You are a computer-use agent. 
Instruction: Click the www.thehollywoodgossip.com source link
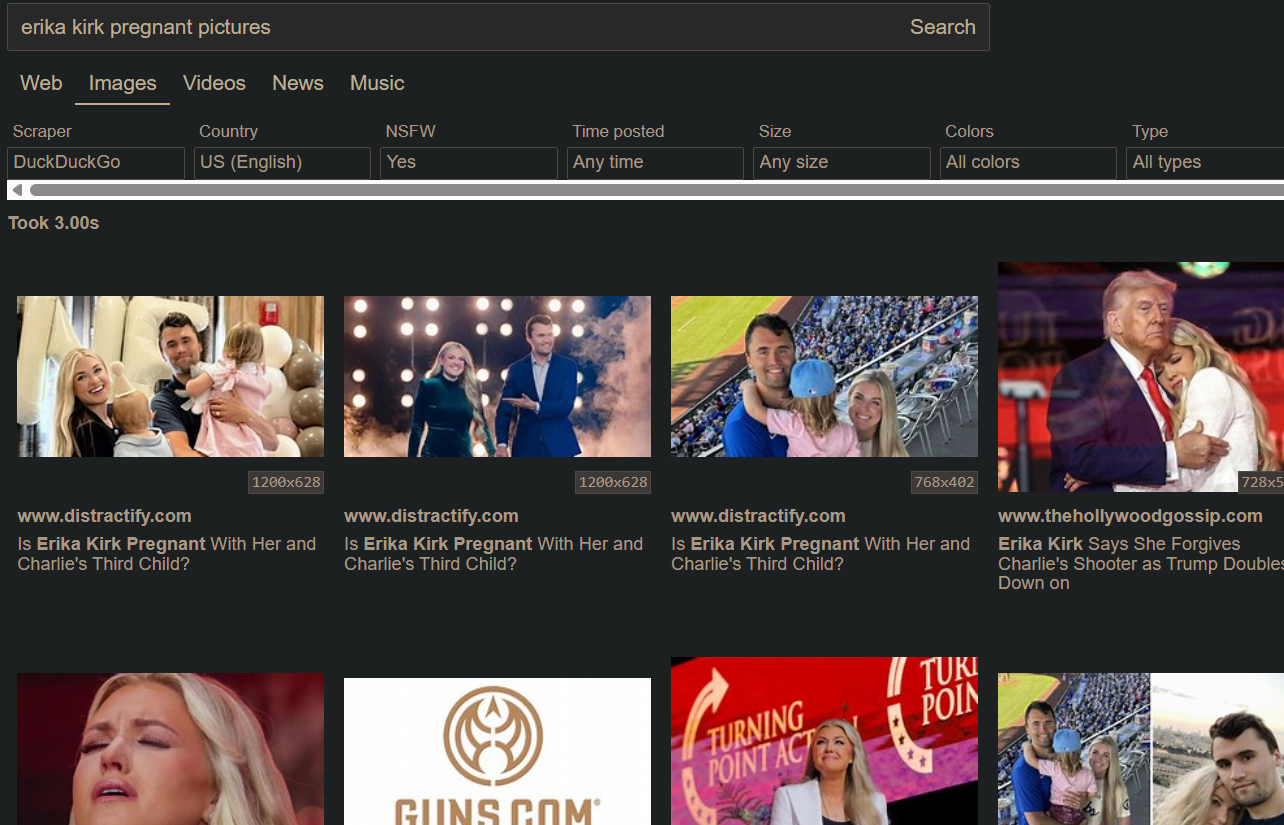1130,516
